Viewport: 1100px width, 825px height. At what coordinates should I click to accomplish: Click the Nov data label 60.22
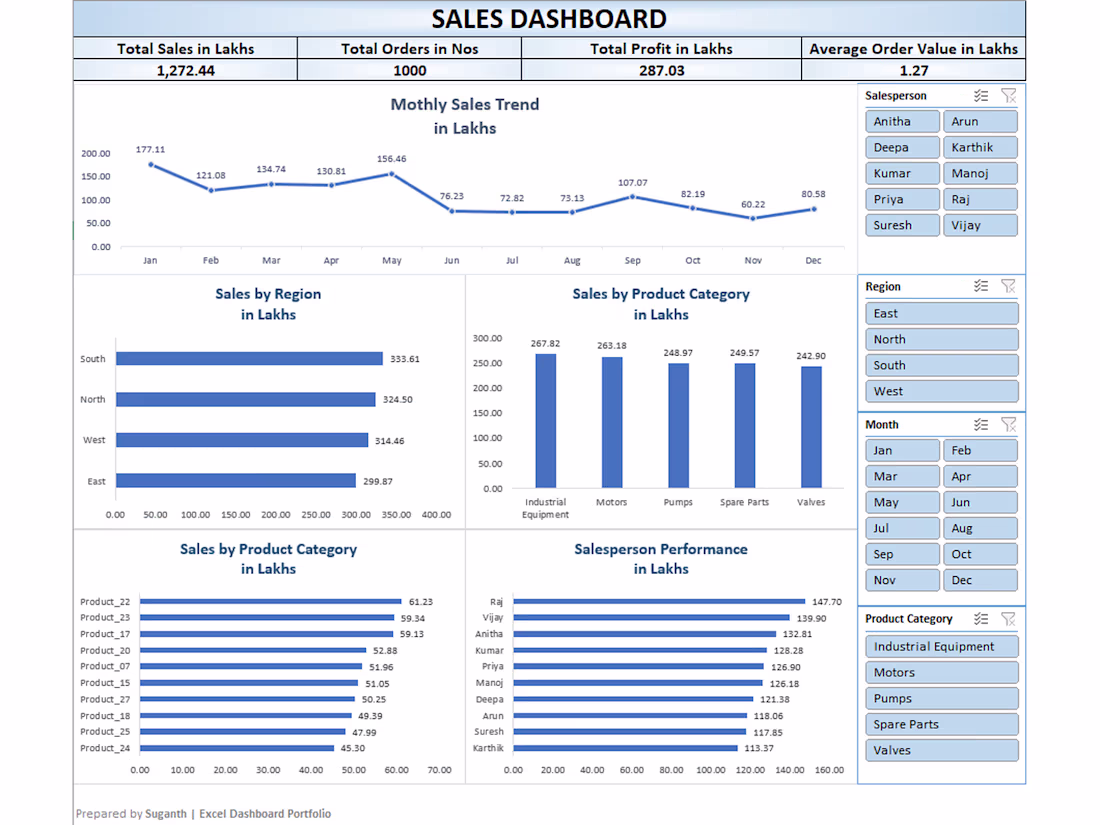click(x=753, y=205)
